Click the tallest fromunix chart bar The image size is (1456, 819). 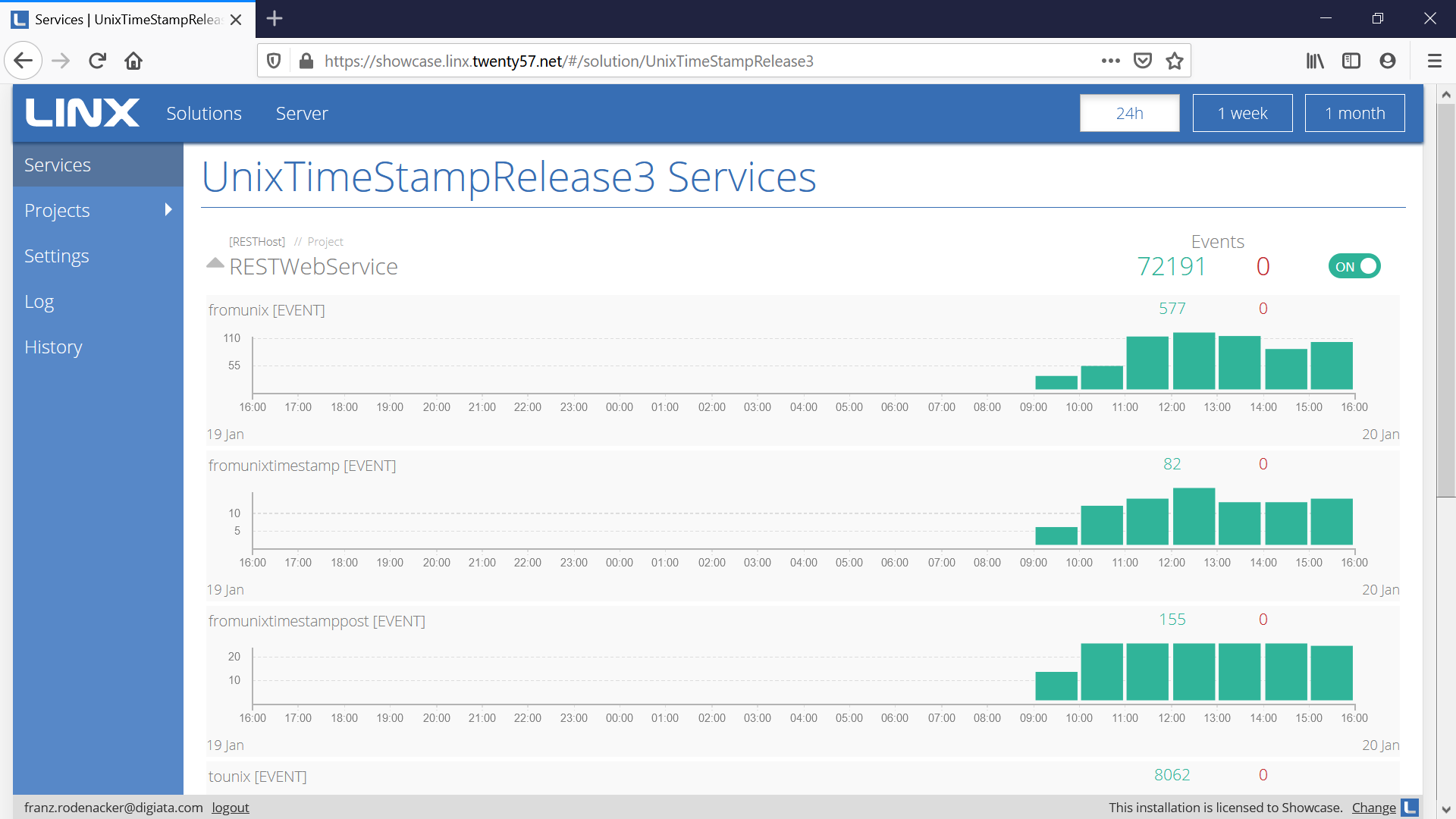tap(1194, 361)
